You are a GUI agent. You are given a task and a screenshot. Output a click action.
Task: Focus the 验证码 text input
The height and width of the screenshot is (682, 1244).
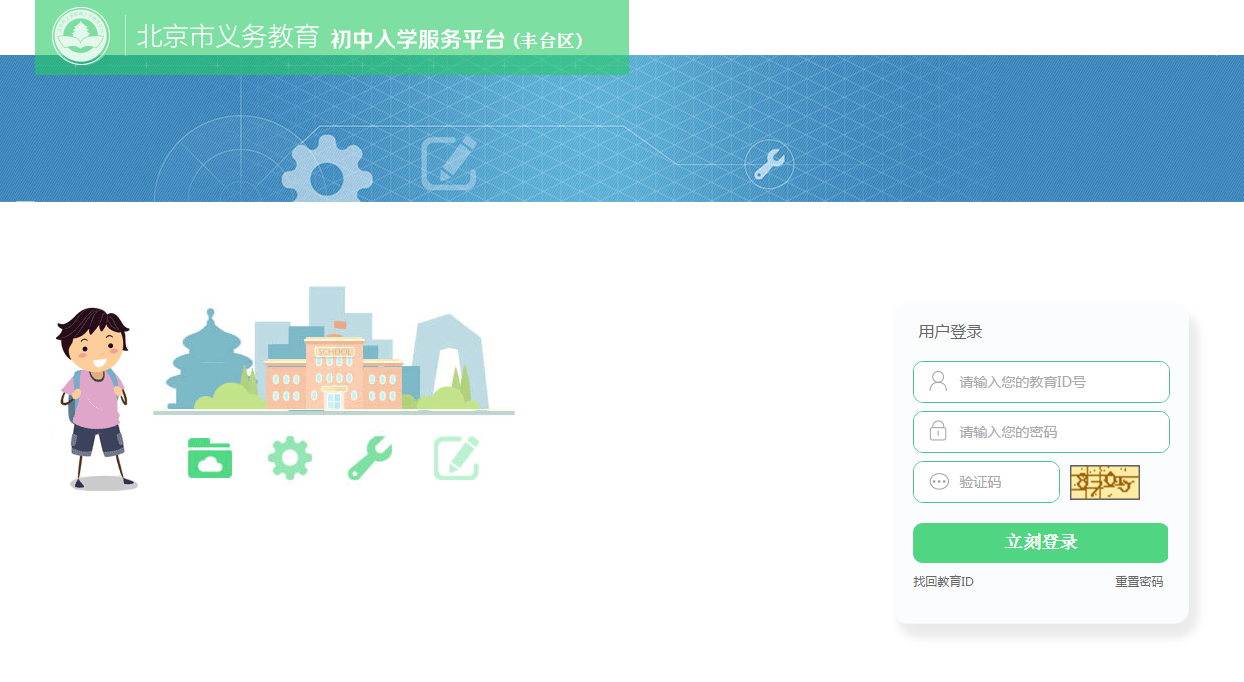click(x=1000, y=482)
